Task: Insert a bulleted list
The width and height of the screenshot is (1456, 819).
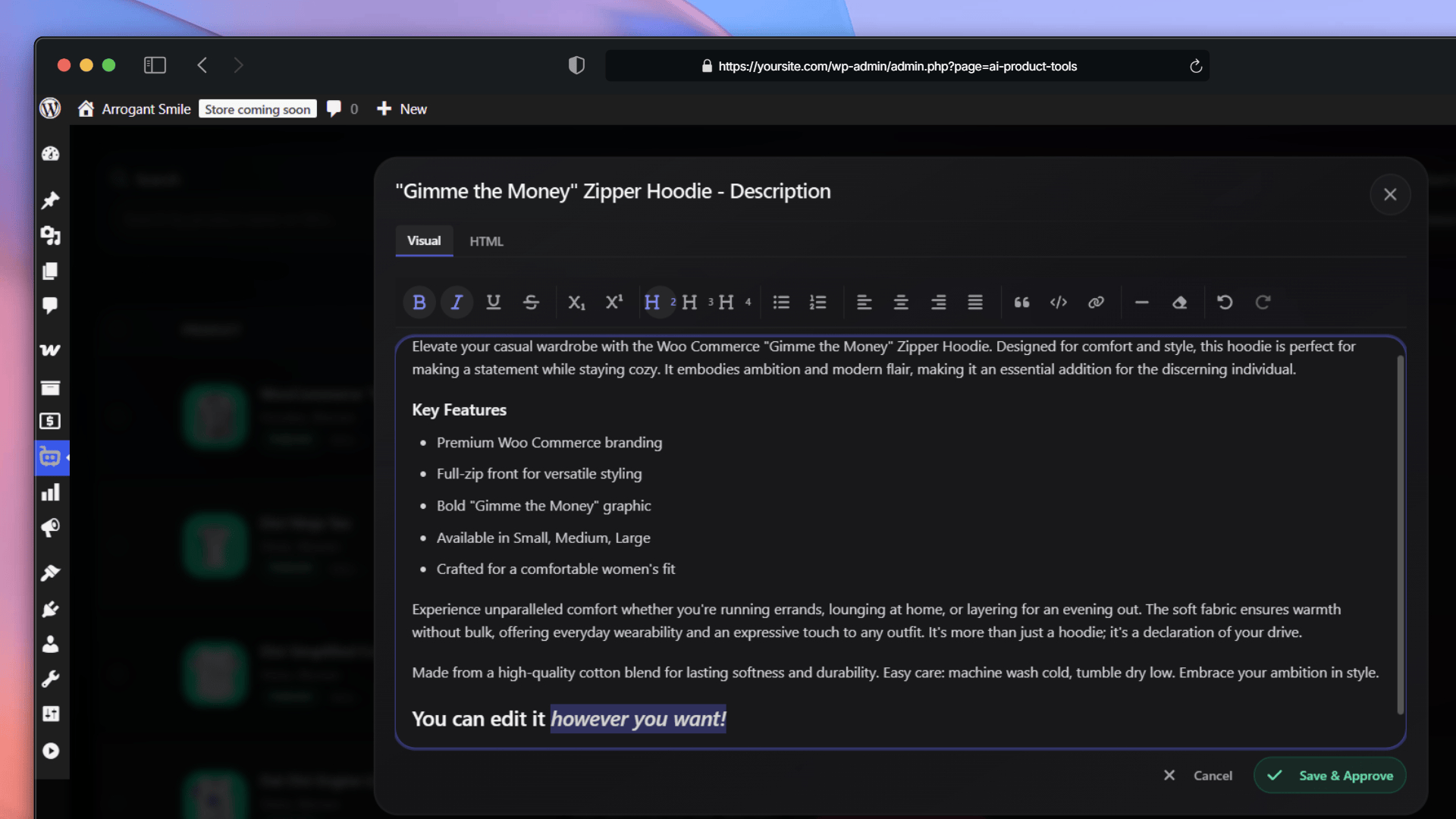Action: tap(781, 303)
